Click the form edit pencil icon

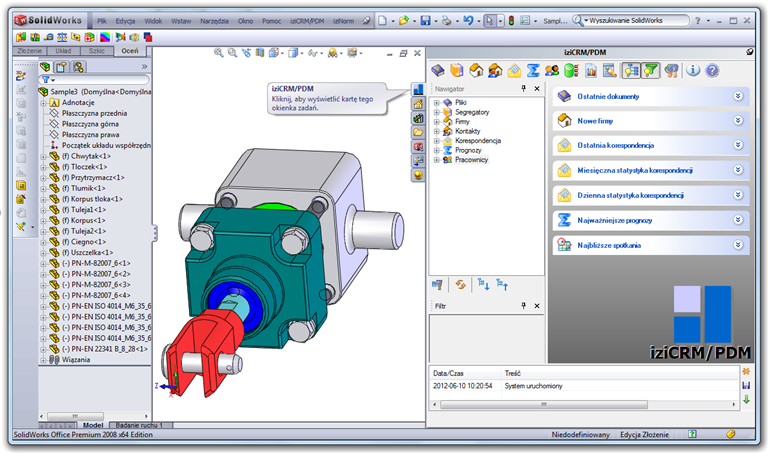[610, 71]
